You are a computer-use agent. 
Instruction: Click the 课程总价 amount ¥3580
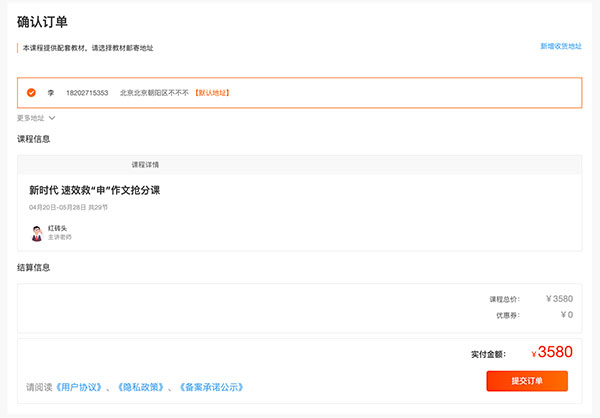point(559,299)
